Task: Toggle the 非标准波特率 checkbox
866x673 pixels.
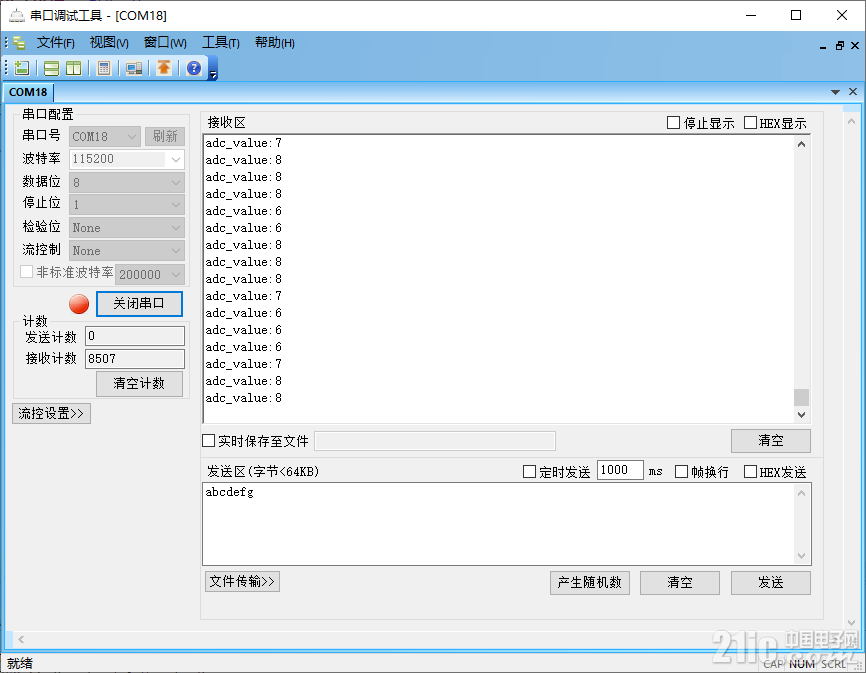Action: coord(26,272)
